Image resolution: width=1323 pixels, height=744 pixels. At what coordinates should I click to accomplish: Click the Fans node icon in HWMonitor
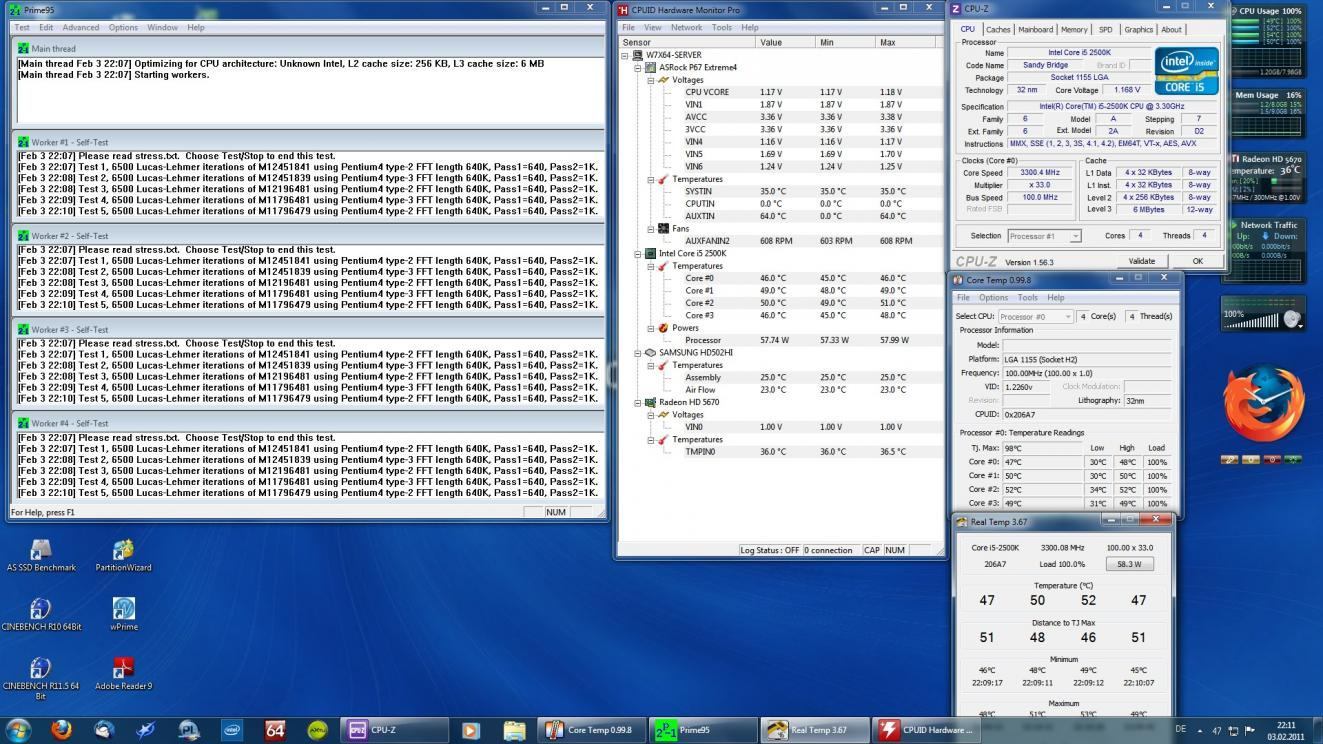click(x=663, y=228)
